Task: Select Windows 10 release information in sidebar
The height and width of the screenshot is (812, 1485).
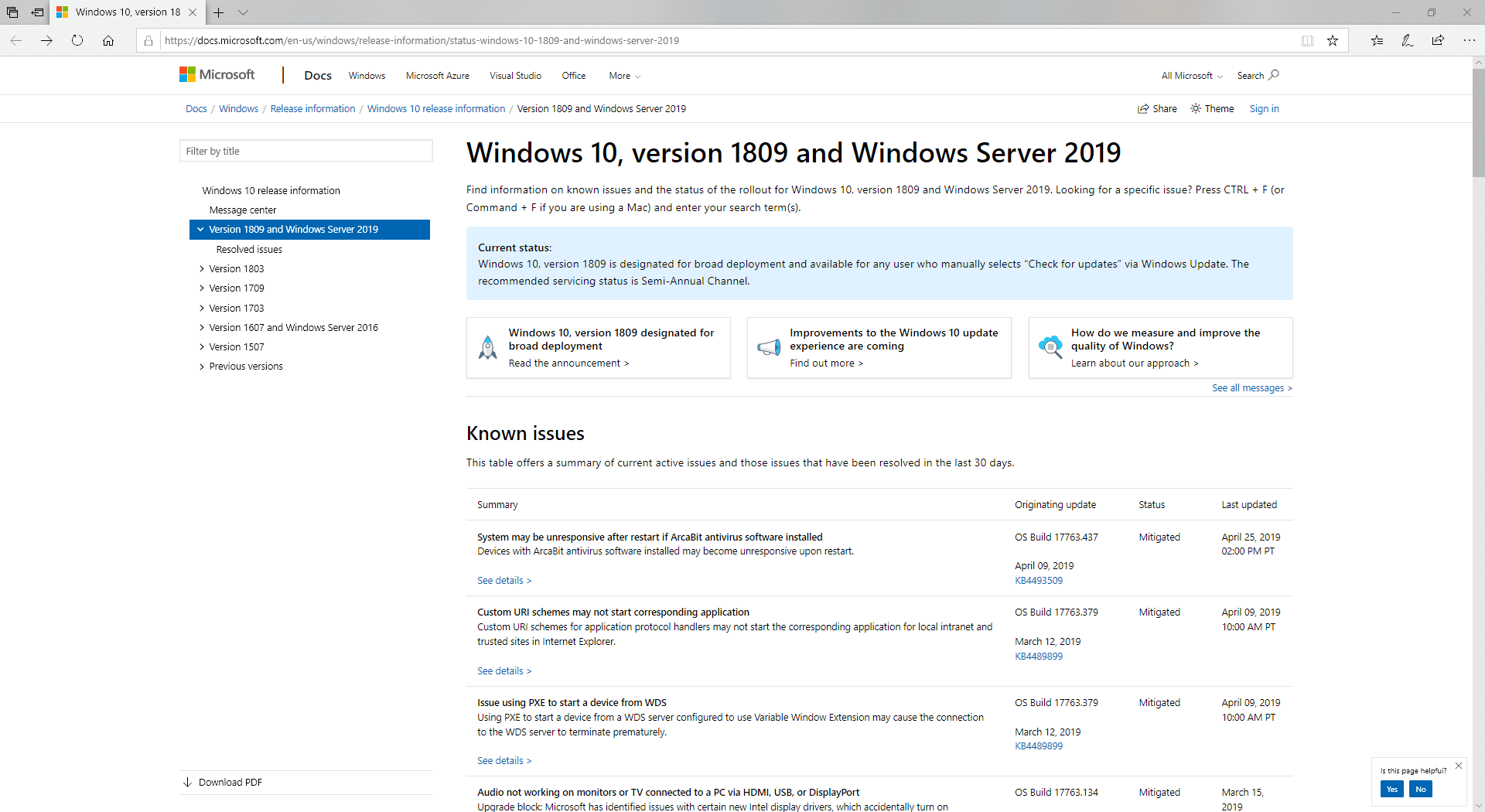Action: coord(271,191)
